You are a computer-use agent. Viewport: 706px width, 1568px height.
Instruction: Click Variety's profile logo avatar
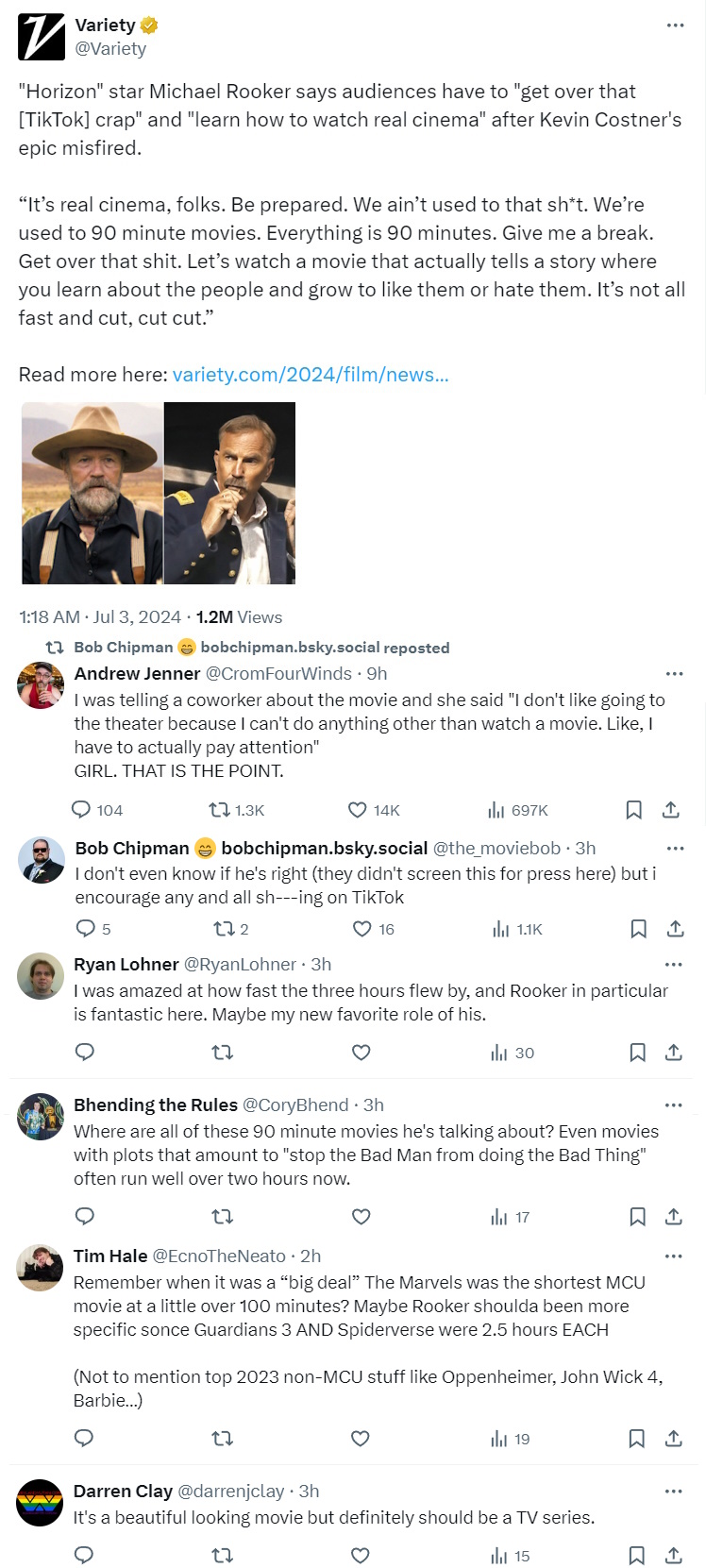click(42, 37)
